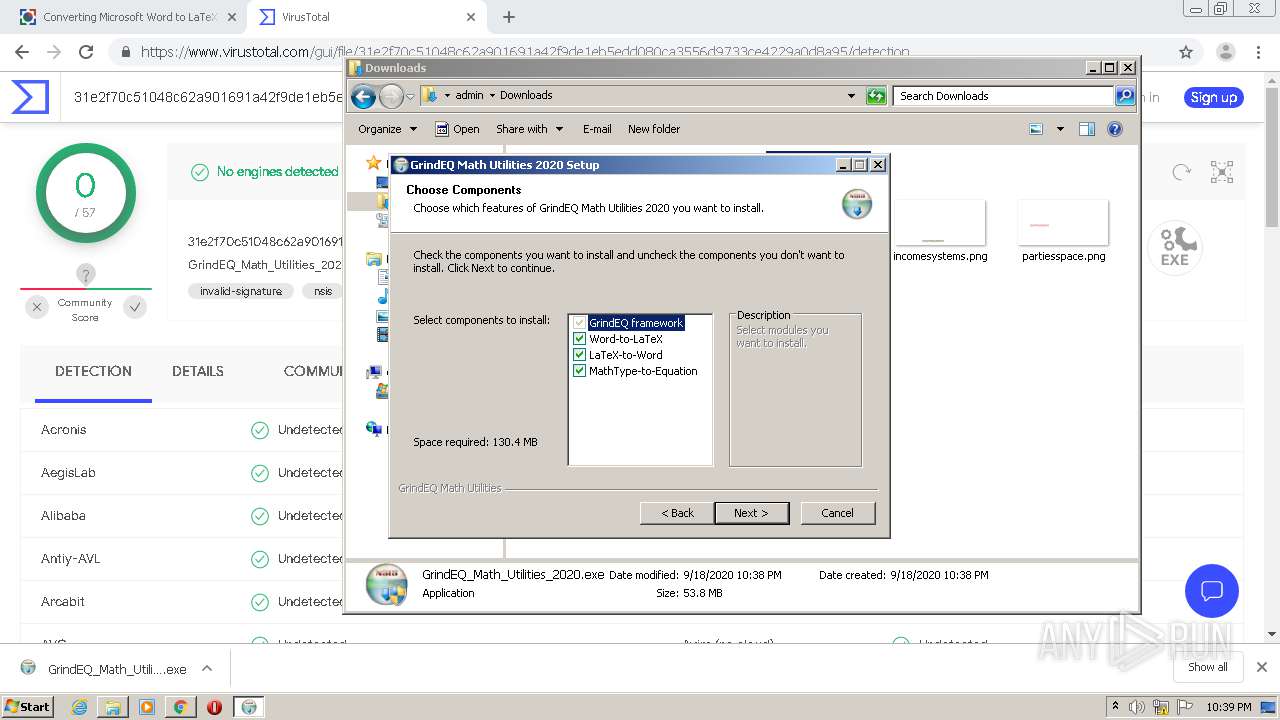The image size is (1280, 720).
Task: Click the Chrome taskbar icon
Action: click(180, 707)
